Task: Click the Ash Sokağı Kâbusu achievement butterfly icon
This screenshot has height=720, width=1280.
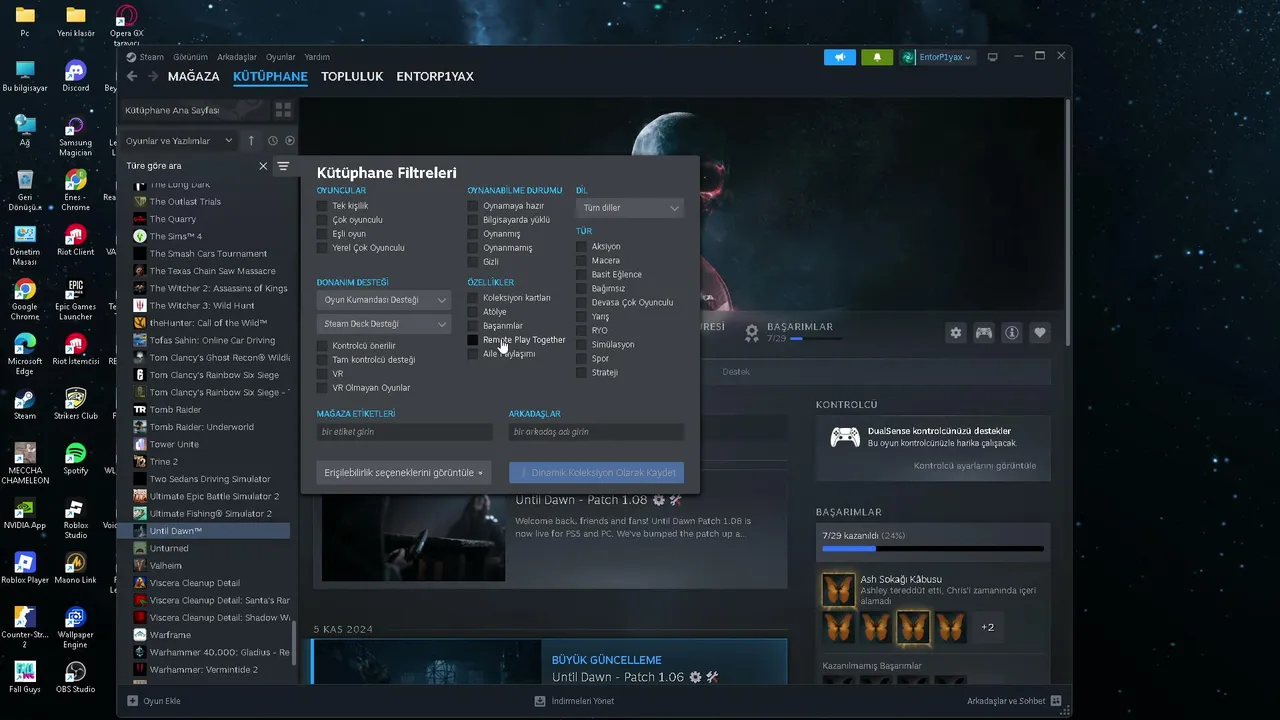Action: click(838, 589)
